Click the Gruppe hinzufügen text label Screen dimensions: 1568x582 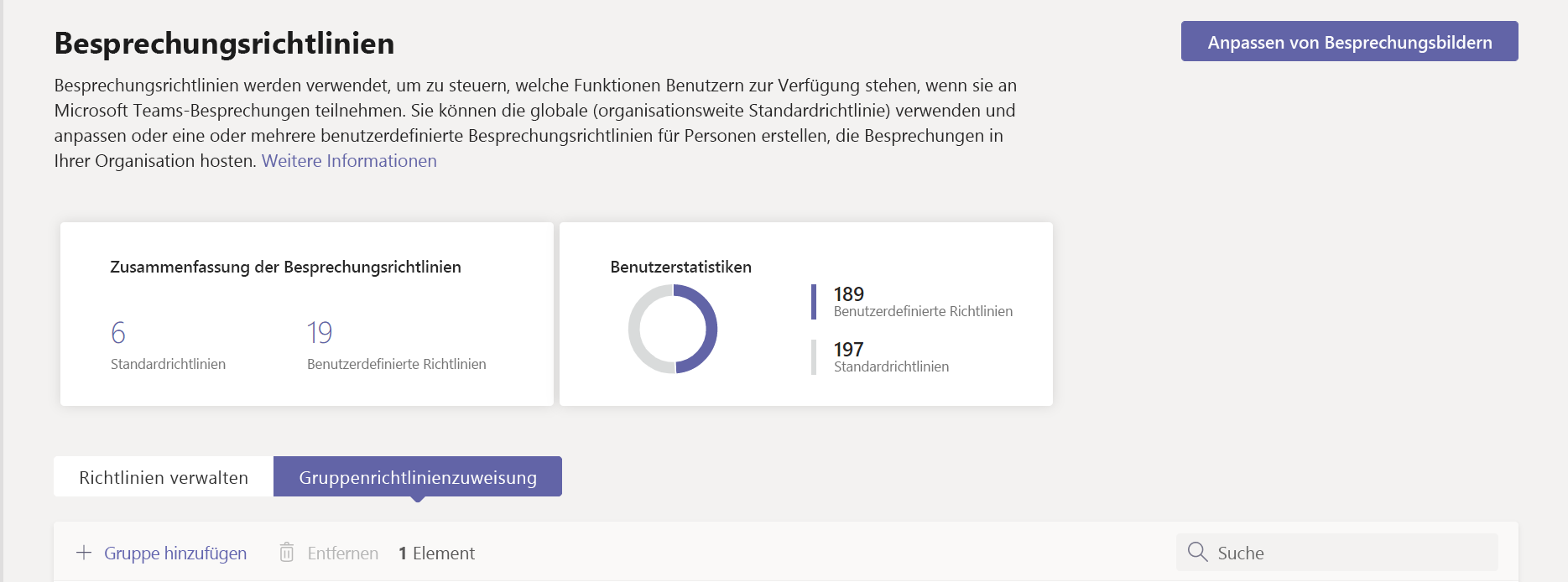pyautogui.click(x=175, y=553)
